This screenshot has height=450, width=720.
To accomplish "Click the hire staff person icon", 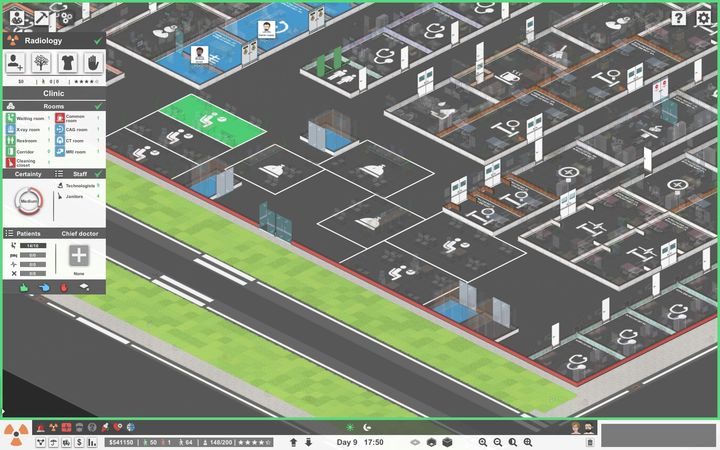I will 17,62.
